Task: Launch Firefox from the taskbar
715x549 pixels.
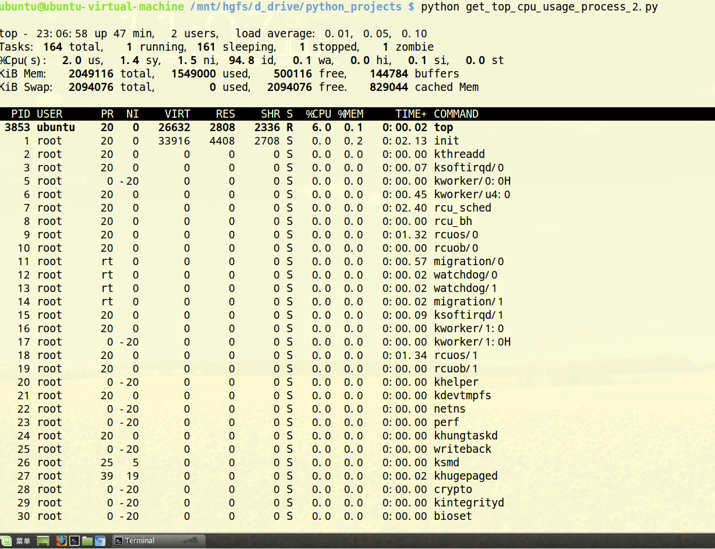Action: (61, 541)
